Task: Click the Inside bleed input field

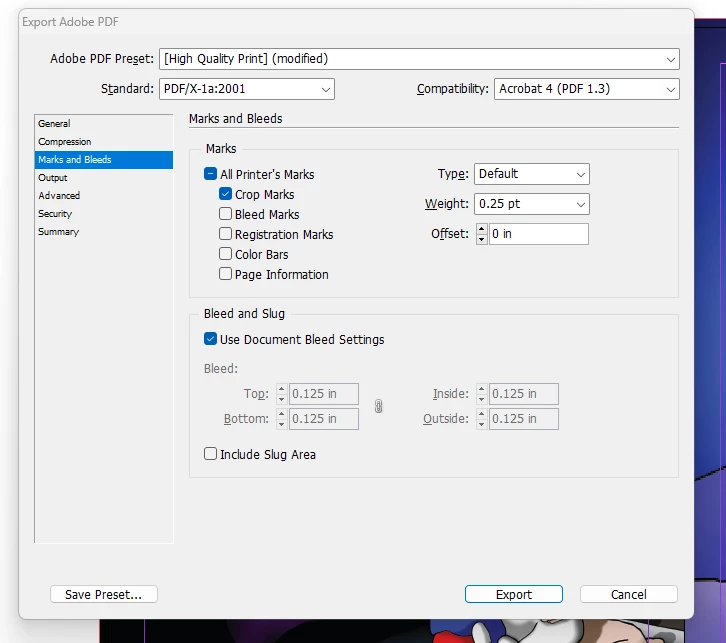Action: (x=524, y=394)
